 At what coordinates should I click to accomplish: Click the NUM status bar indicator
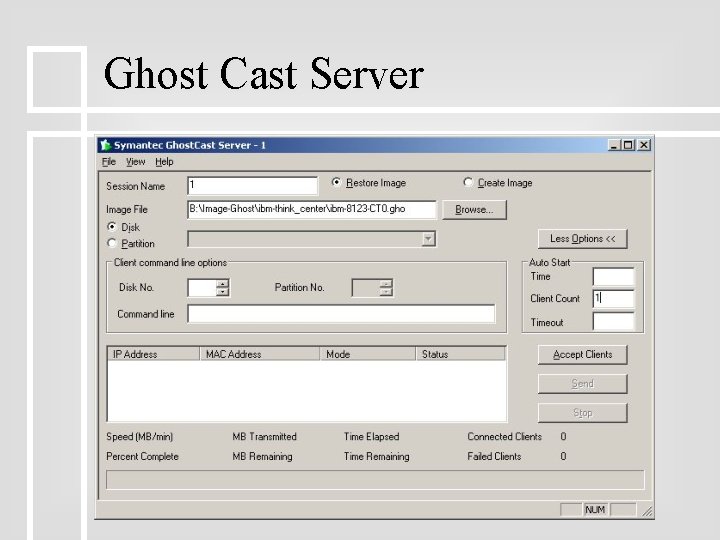pyautogui.click(x=595, y=510)
